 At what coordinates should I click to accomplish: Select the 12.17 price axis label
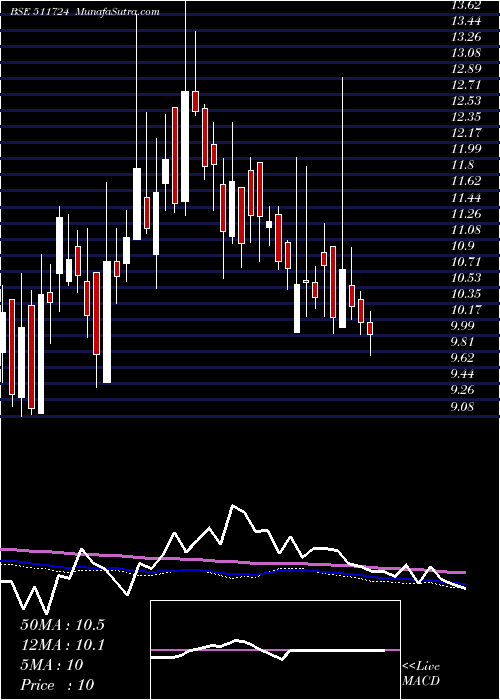466,133
